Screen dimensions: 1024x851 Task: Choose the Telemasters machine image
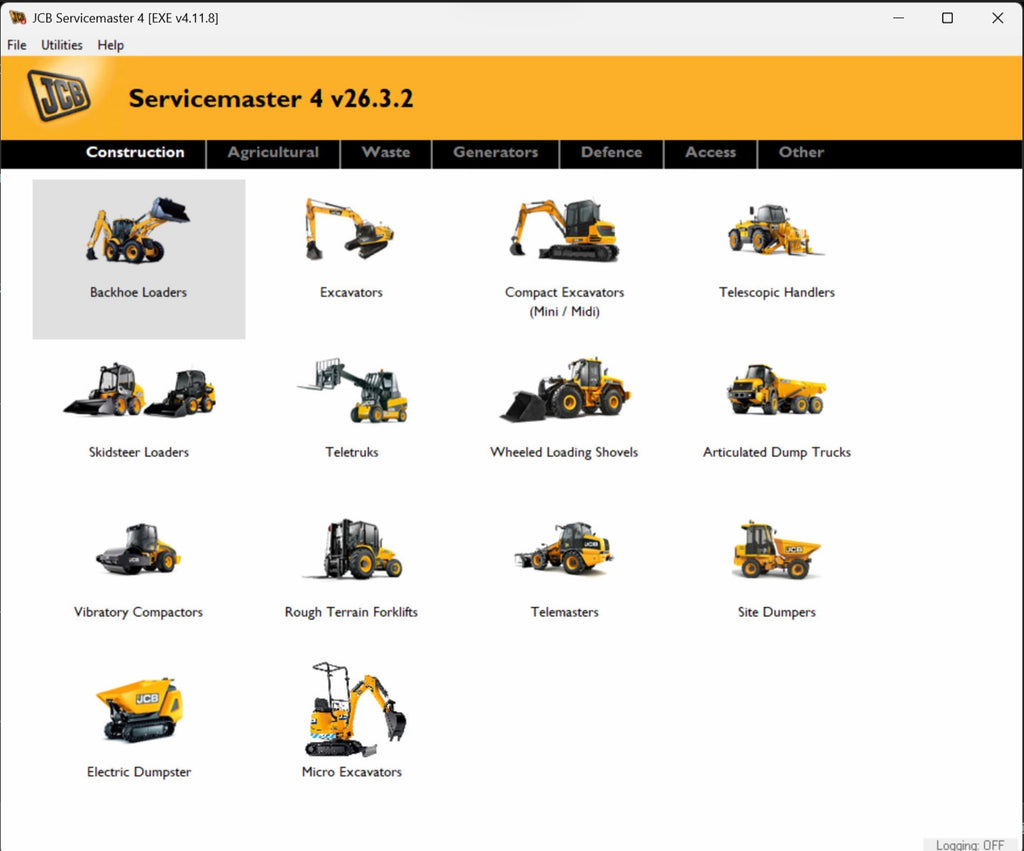(564, 548)
